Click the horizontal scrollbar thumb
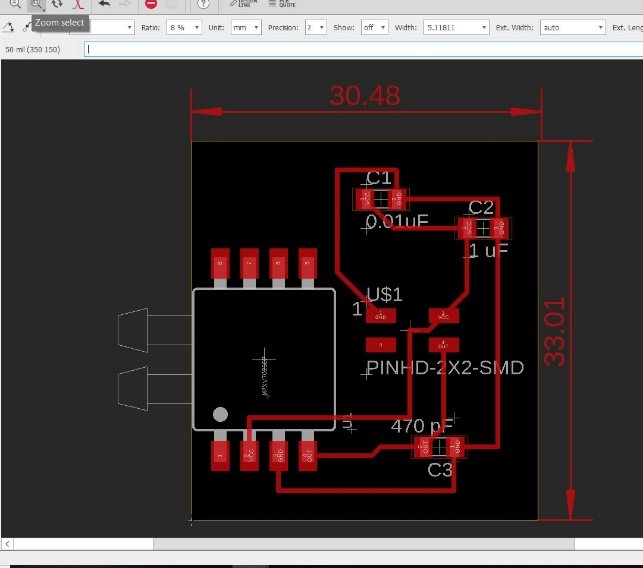The width and height of the screenshot is (643, 568). [364, 544]
